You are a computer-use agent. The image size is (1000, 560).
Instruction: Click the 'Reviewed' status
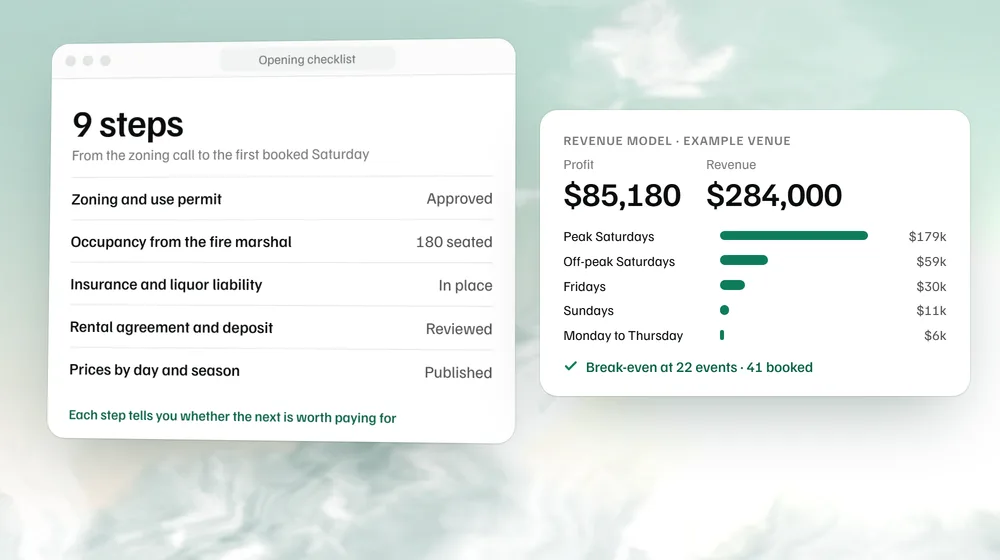(459, 328)
